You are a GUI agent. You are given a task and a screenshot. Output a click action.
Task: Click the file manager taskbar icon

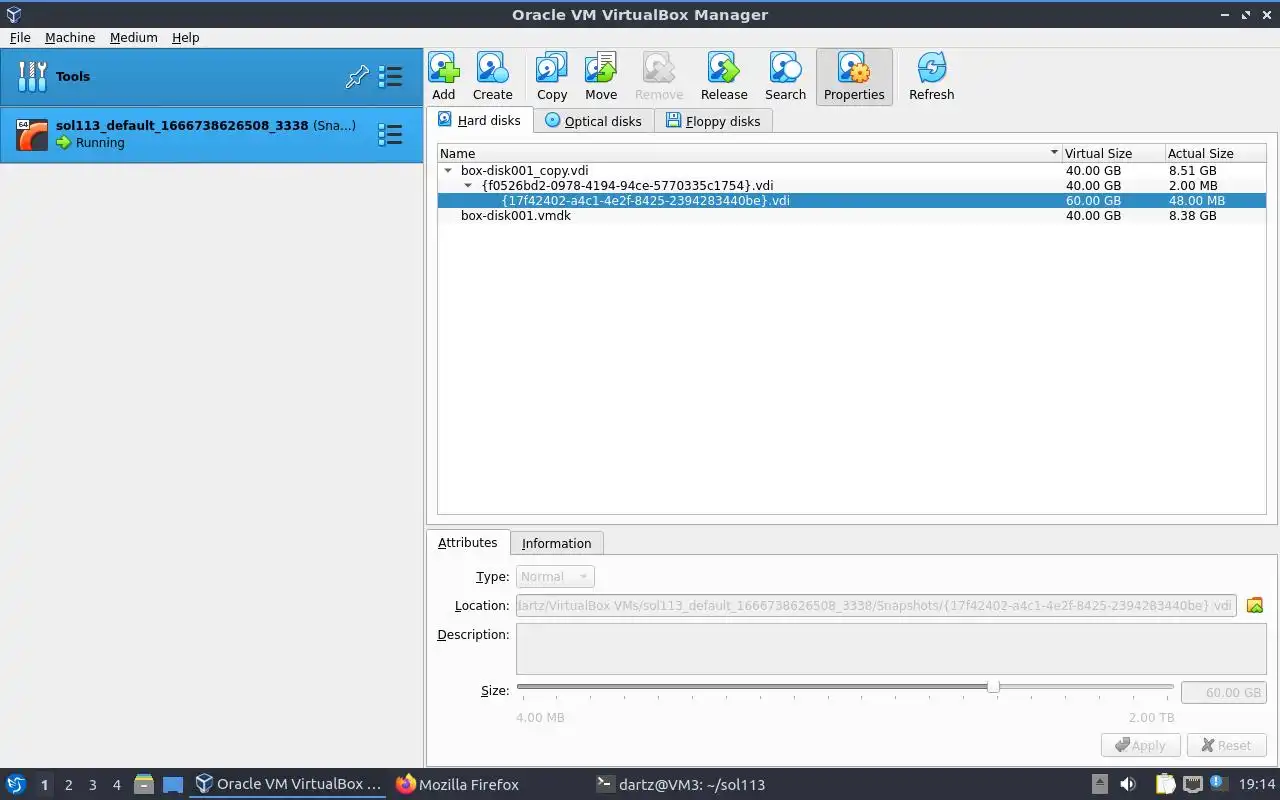pos(144,785)
